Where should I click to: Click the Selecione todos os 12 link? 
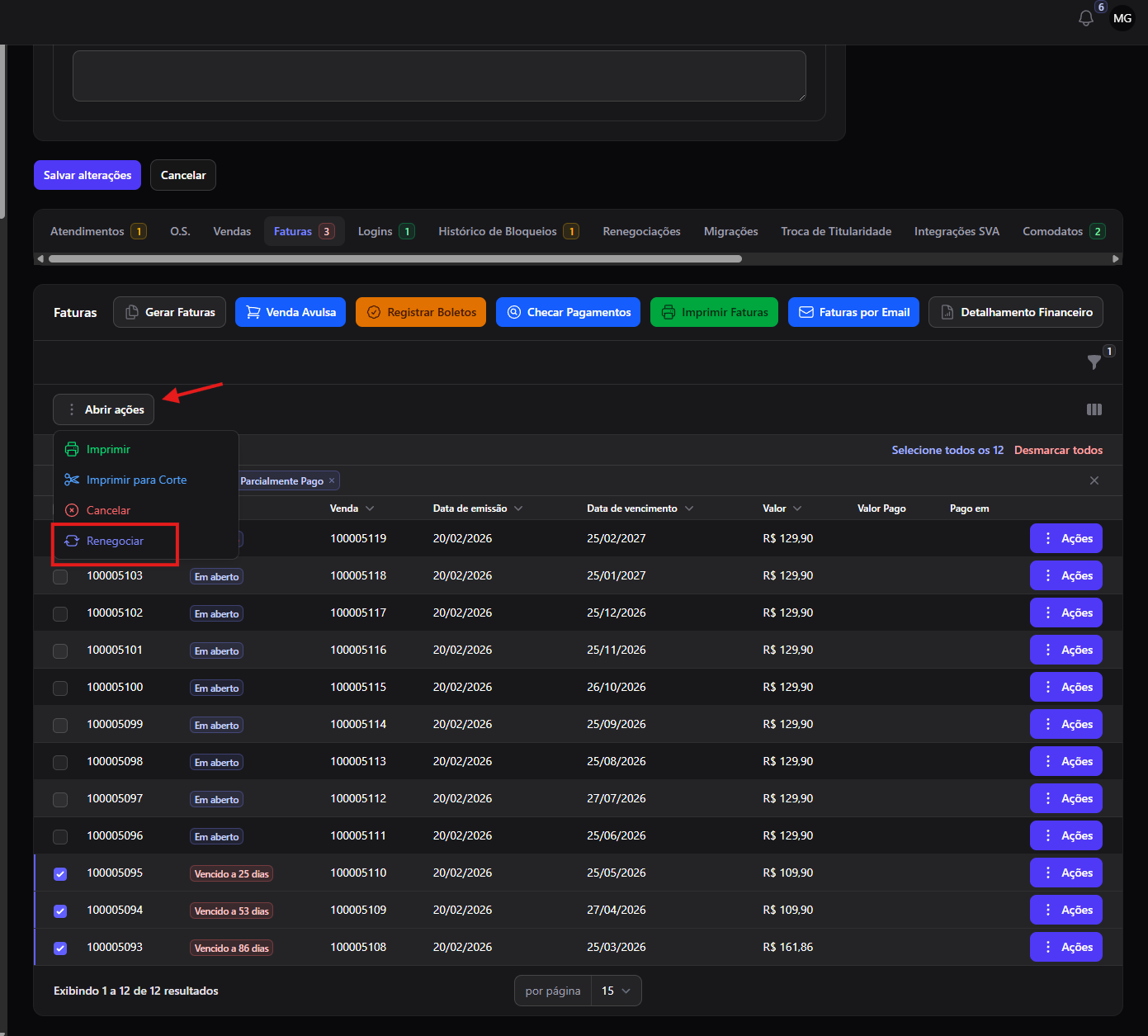point(947,450)
